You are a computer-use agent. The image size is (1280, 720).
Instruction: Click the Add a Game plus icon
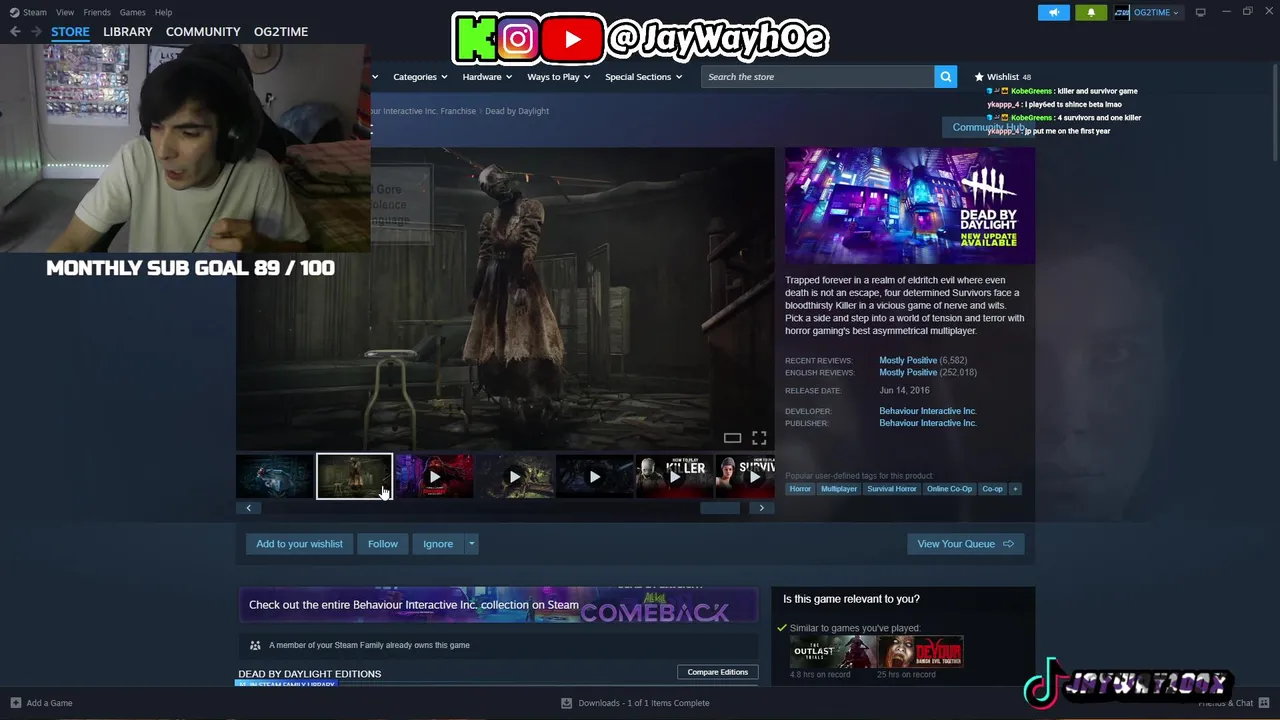point(15,703)
